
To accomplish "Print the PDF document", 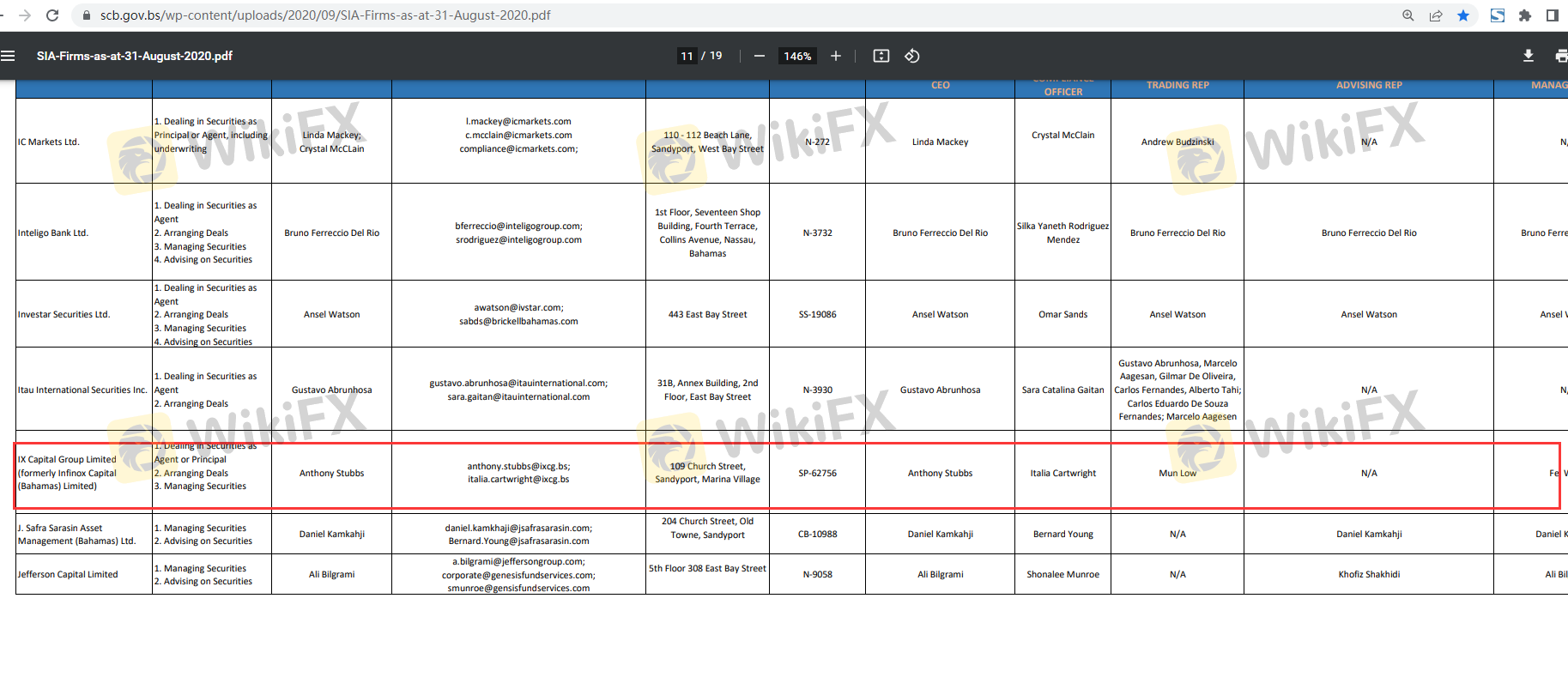I will pyautogui.click(x=1559, y=56).
